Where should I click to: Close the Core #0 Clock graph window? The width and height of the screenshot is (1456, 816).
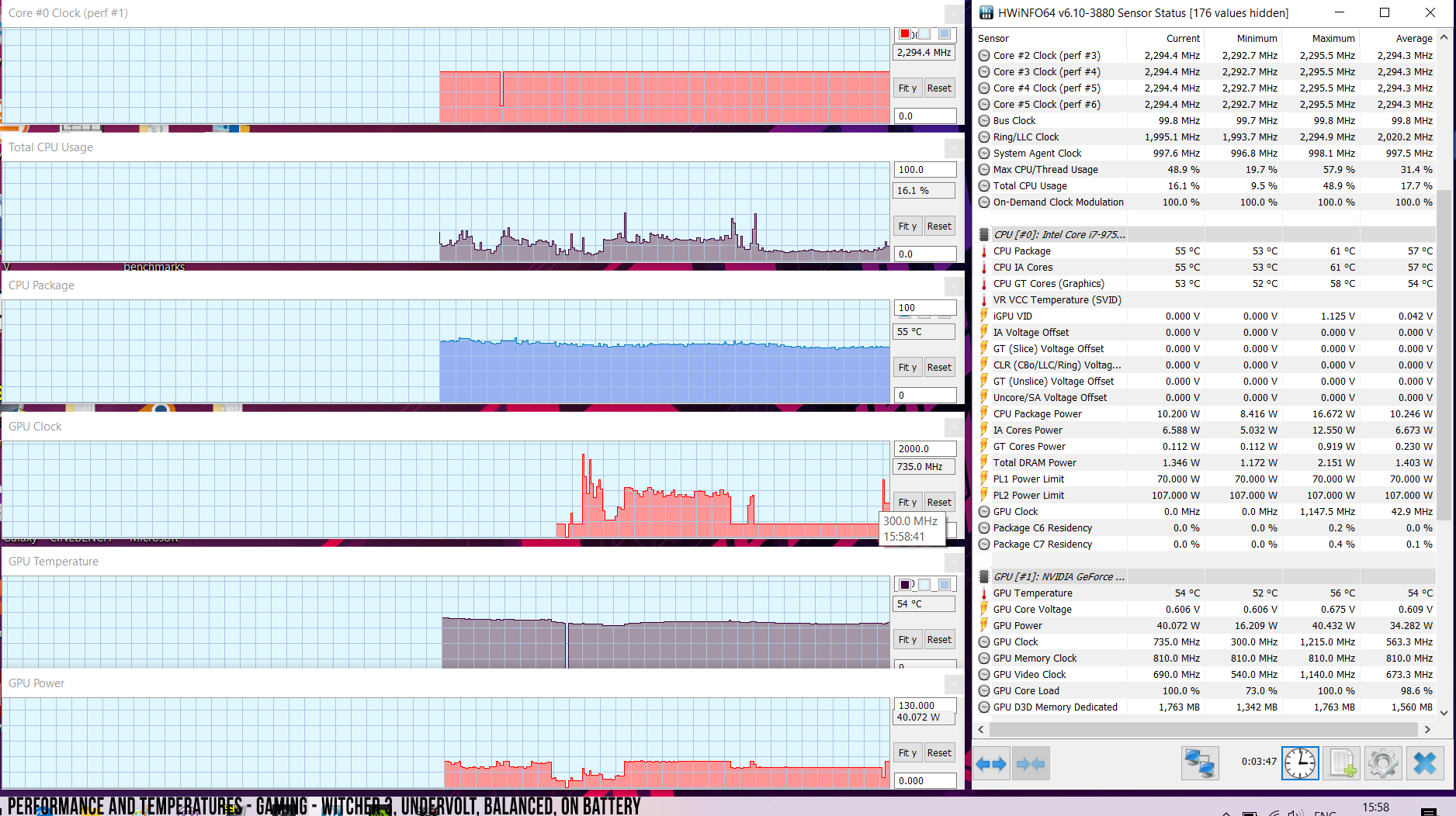[954, 13]
